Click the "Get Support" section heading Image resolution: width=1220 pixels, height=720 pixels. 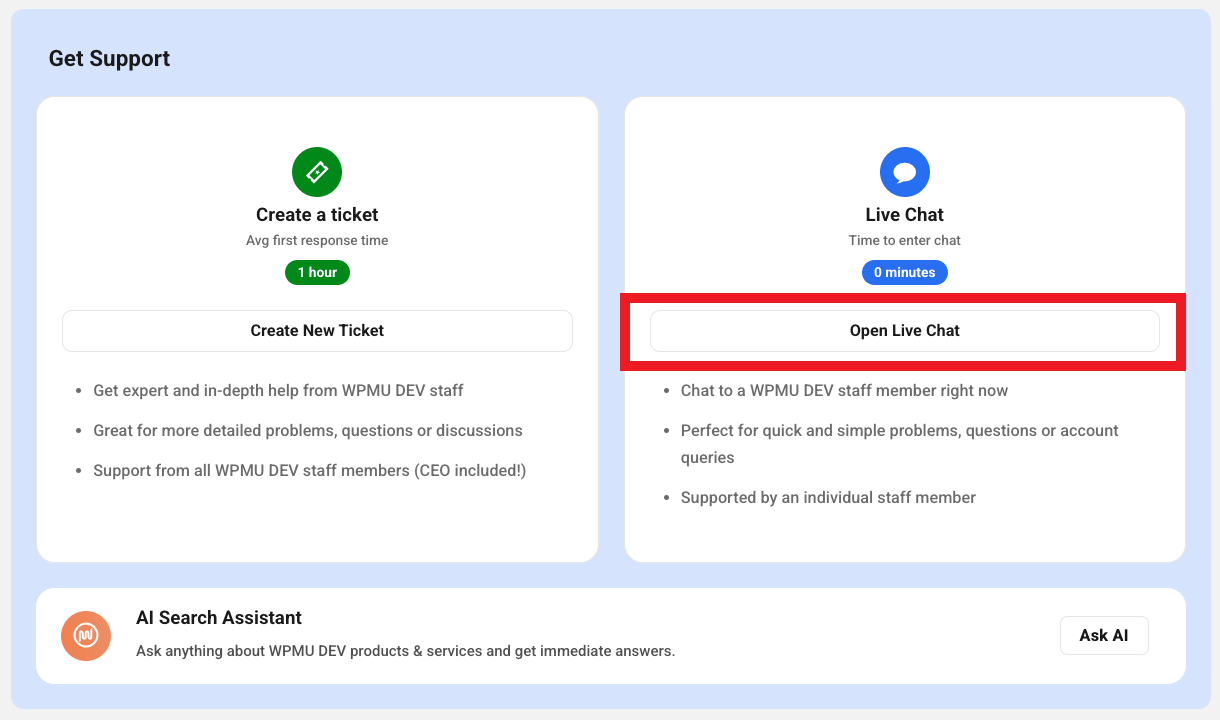(109, 59)
